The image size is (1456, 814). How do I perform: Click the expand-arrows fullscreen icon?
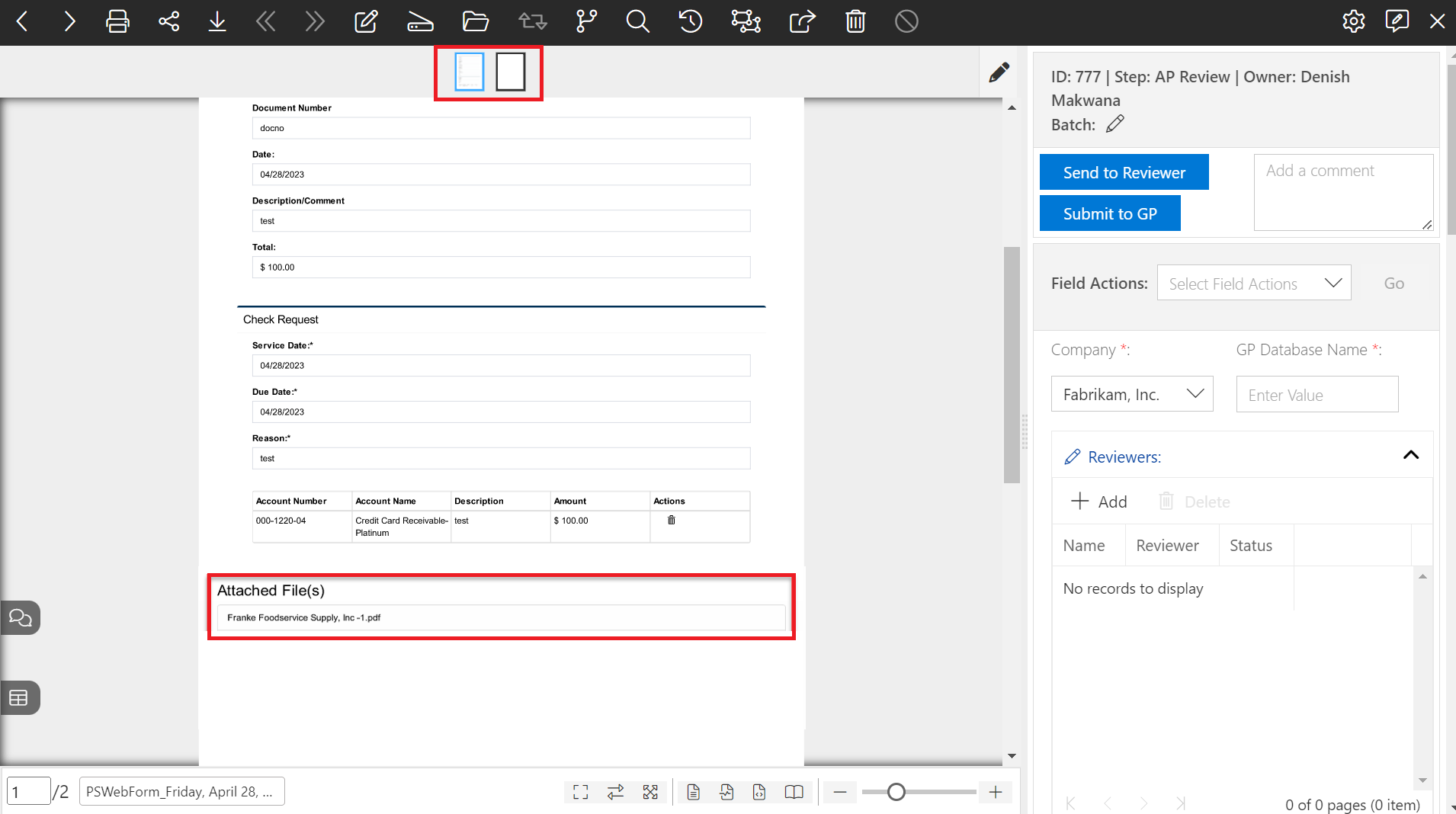[x=650, y=792]
